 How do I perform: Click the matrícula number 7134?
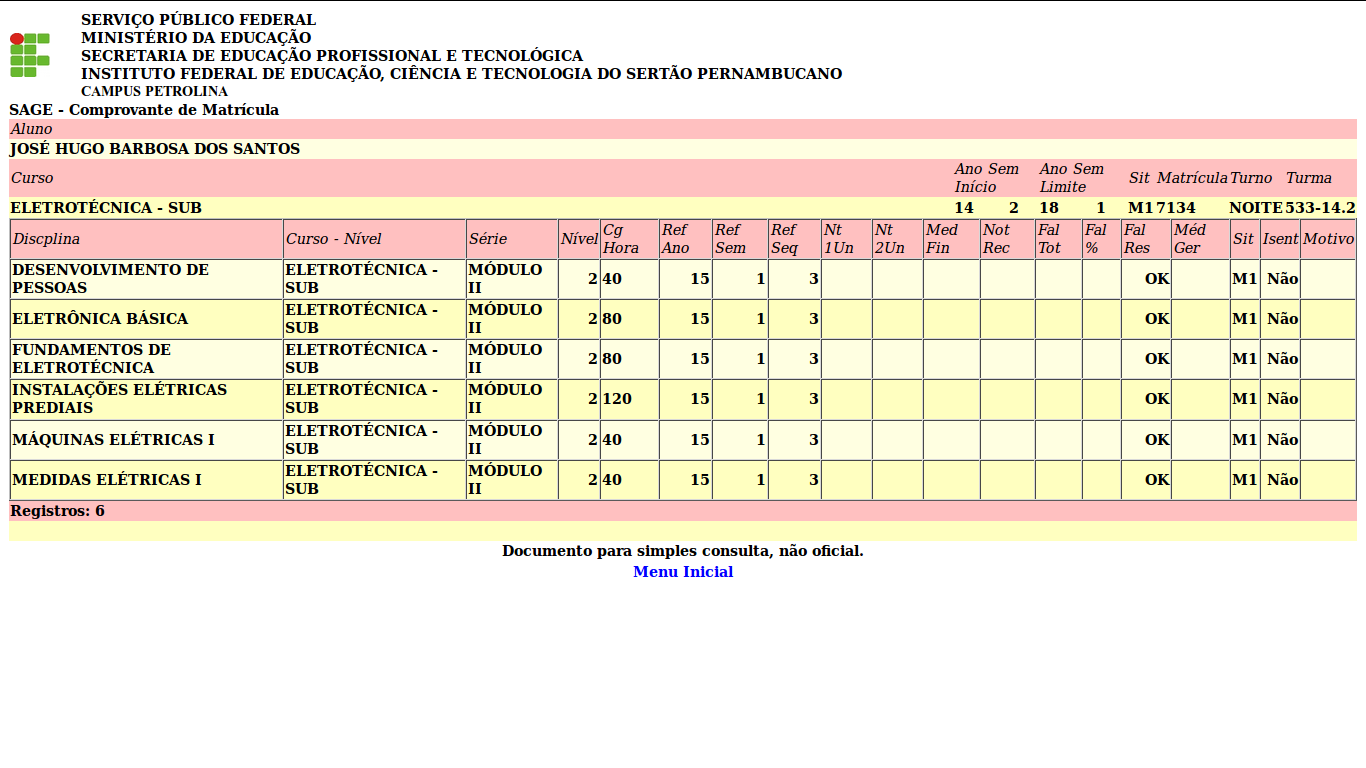coord(1176,208)
